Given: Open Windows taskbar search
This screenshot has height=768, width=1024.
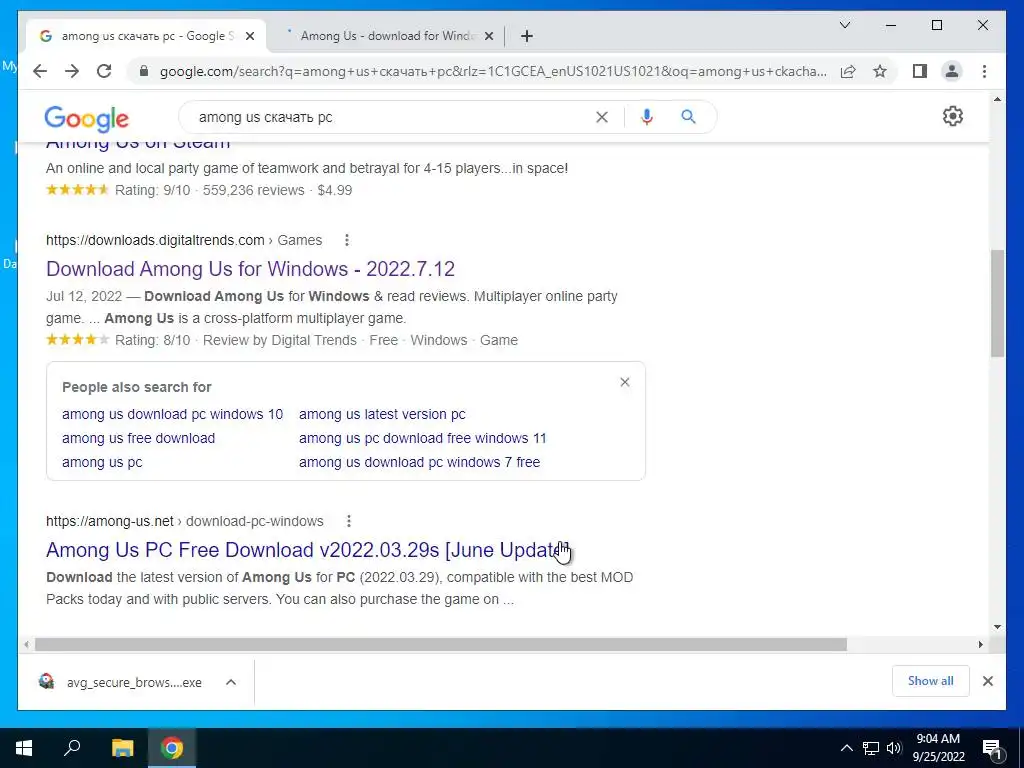Looking at the screenshot, I should point(72,748).
